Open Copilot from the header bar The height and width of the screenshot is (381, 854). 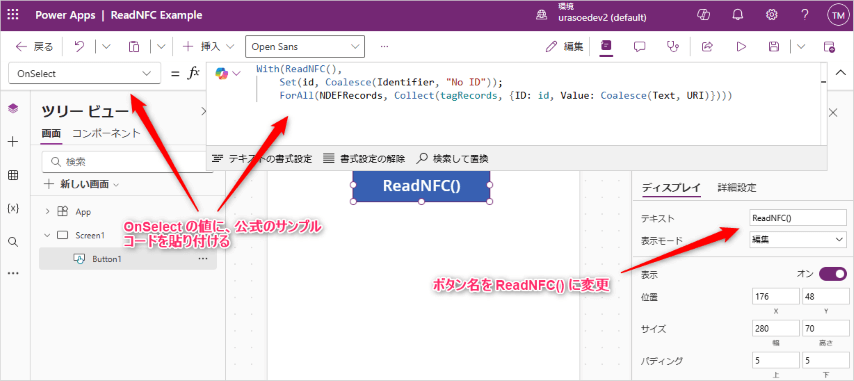703,15
